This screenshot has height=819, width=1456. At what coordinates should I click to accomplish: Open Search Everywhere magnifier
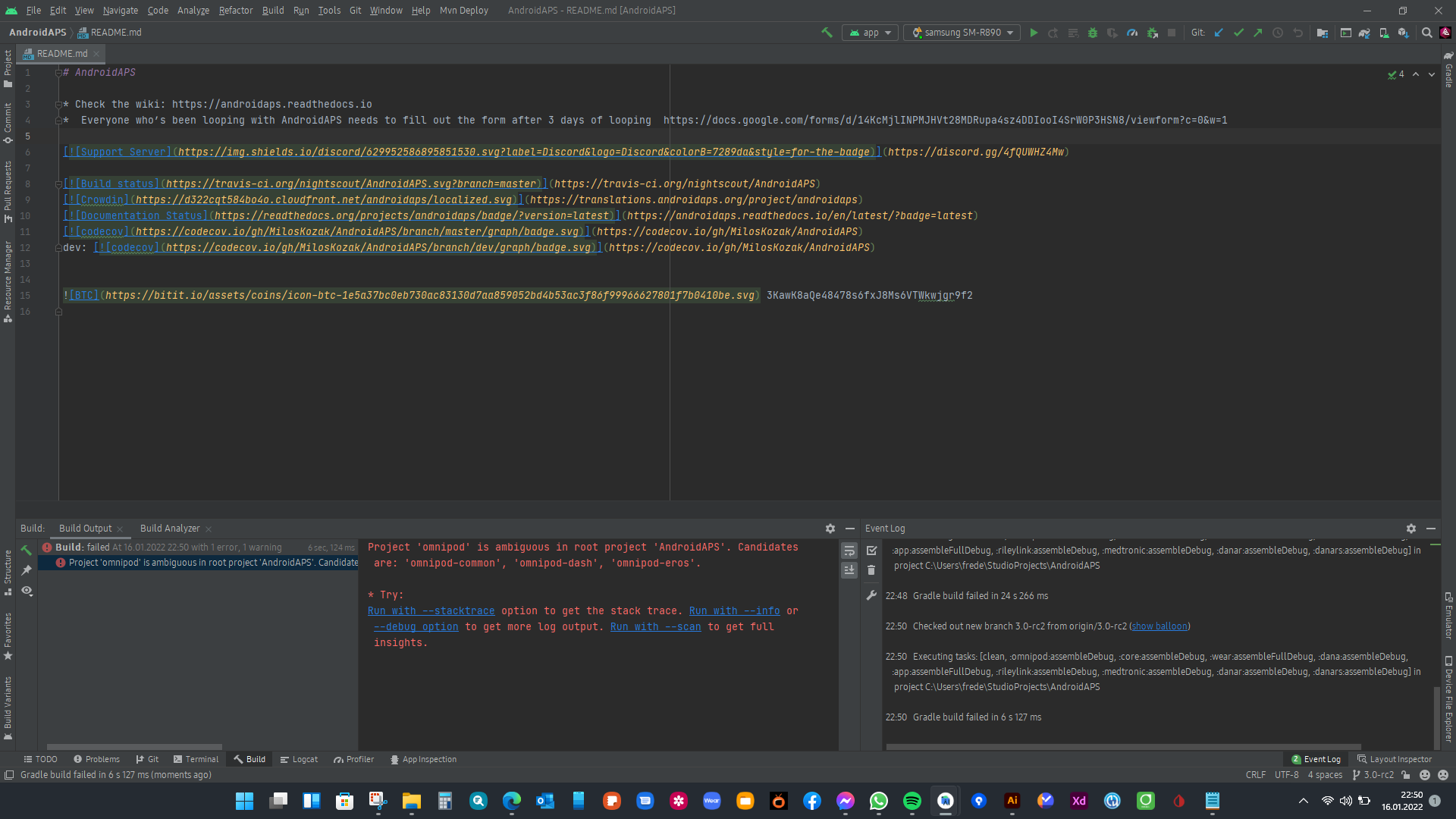tap(1426, 33)
